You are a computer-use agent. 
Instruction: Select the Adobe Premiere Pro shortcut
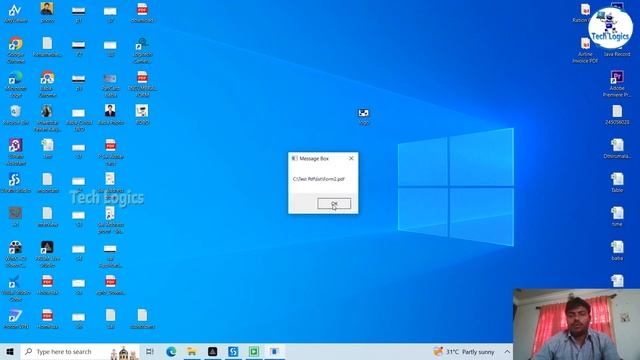pos(617,84)
